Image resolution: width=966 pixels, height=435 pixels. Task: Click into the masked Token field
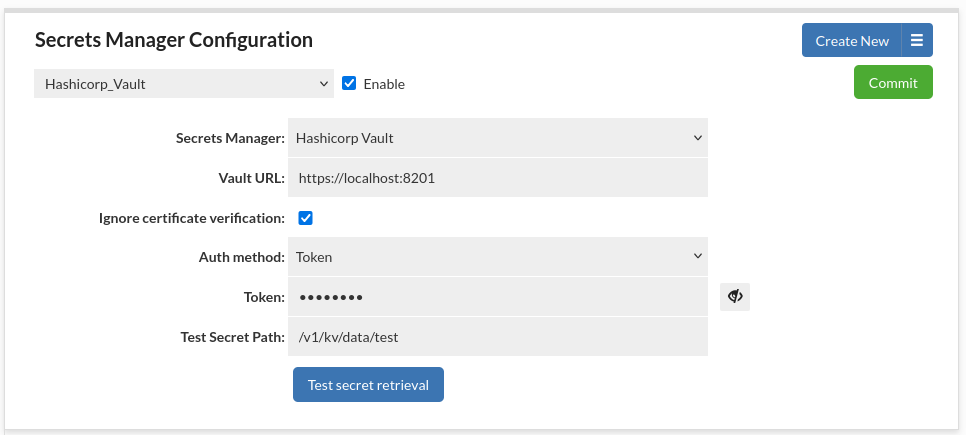497,297
